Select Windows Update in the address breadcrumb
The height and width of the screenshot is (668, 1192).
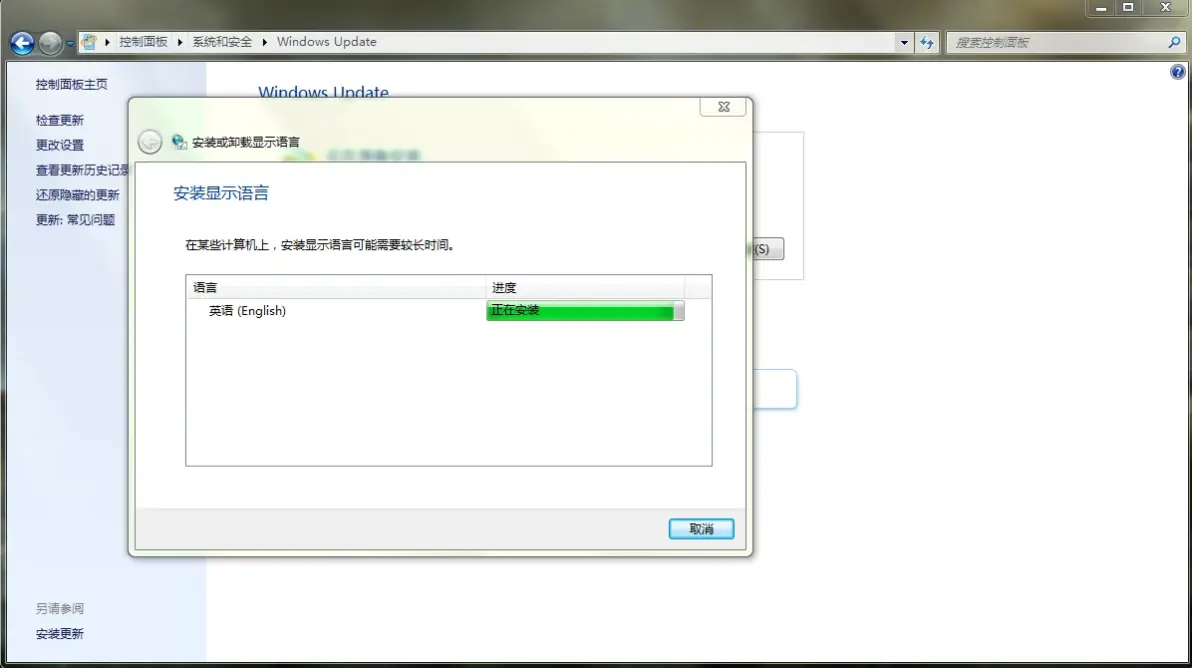326,42
